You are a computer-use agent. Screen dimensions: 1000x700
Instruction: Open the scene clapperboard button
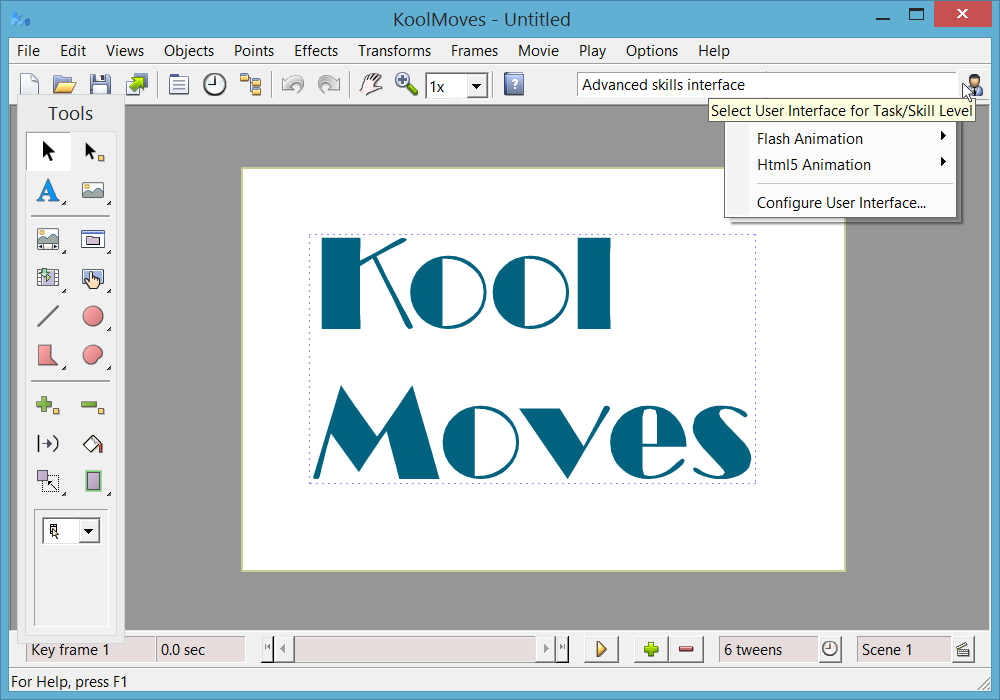pyautogui.click(x=963, y=650)
